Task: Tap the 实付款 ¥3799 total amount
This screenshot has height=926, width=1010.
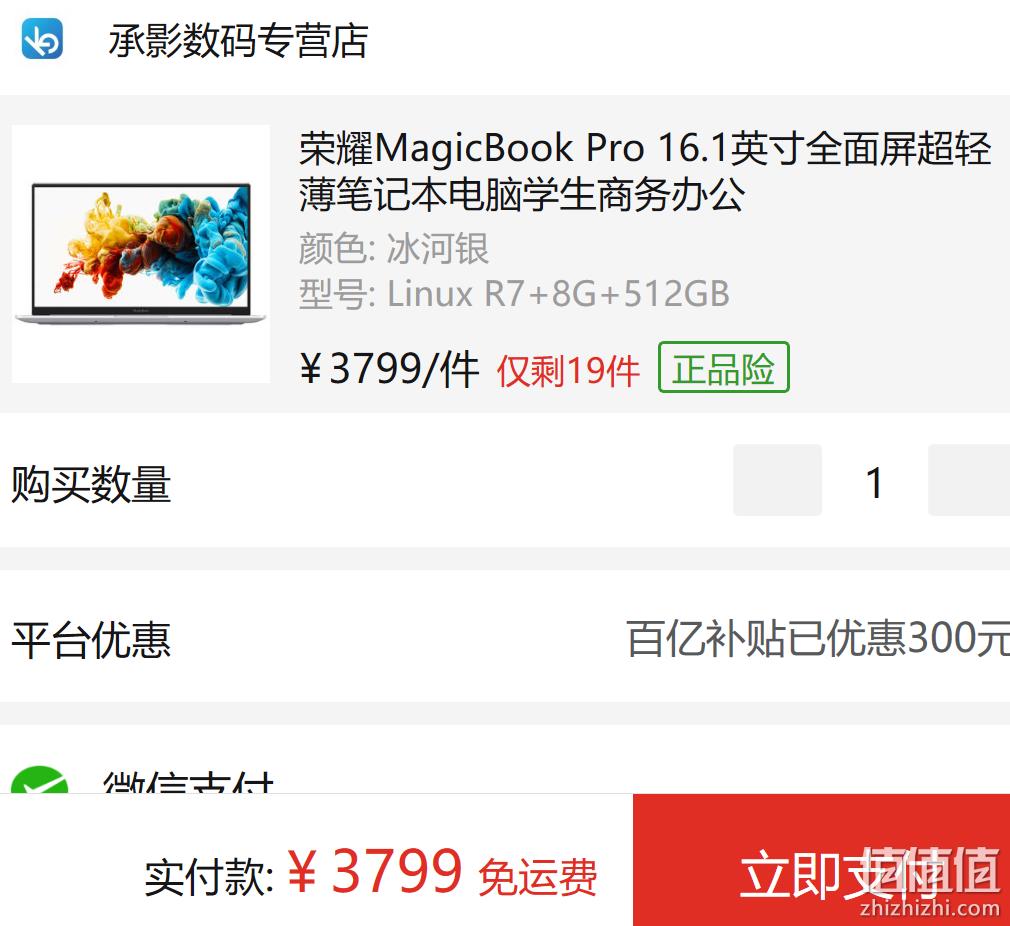Action: click(x=303, y=873)
